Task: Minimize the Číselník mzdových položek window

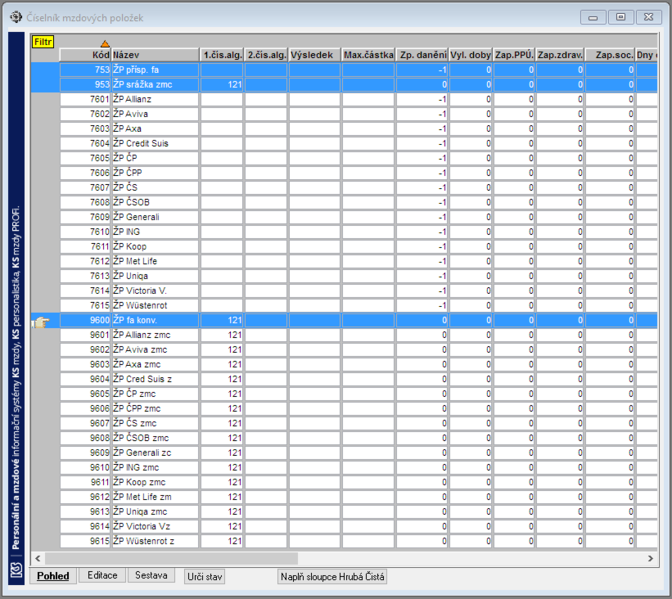Action: (x=593, y=17)
